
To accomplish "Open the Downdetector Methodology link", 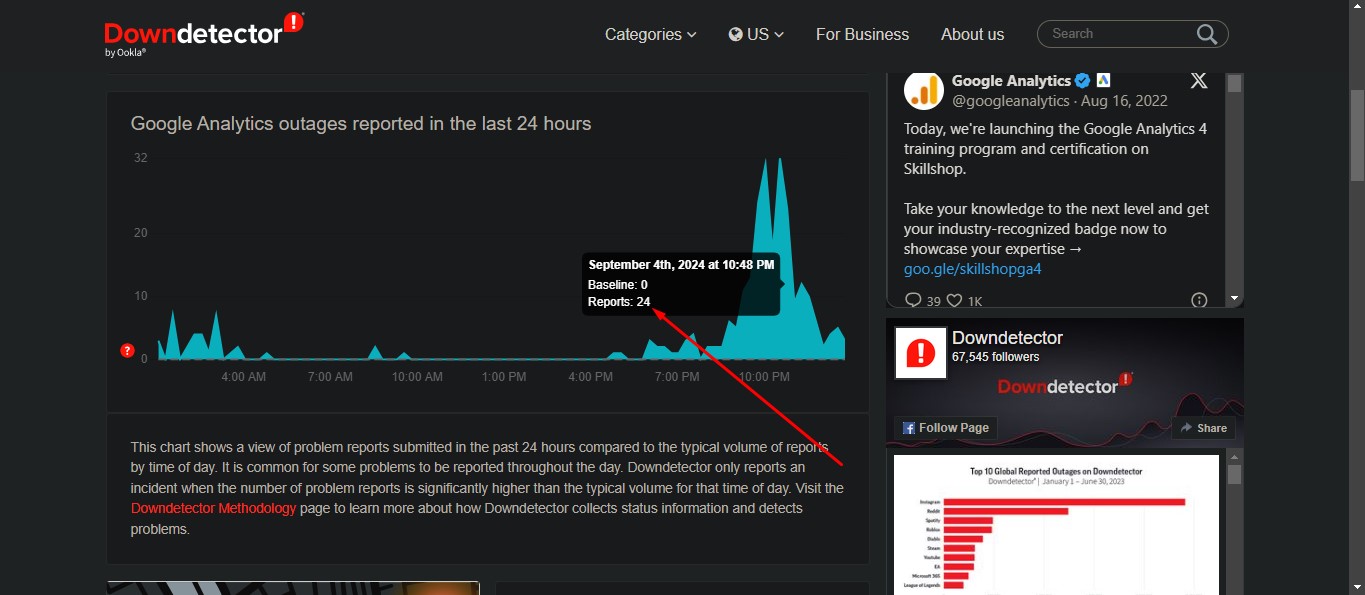I will pyautogui.click(x=213, y=508).
